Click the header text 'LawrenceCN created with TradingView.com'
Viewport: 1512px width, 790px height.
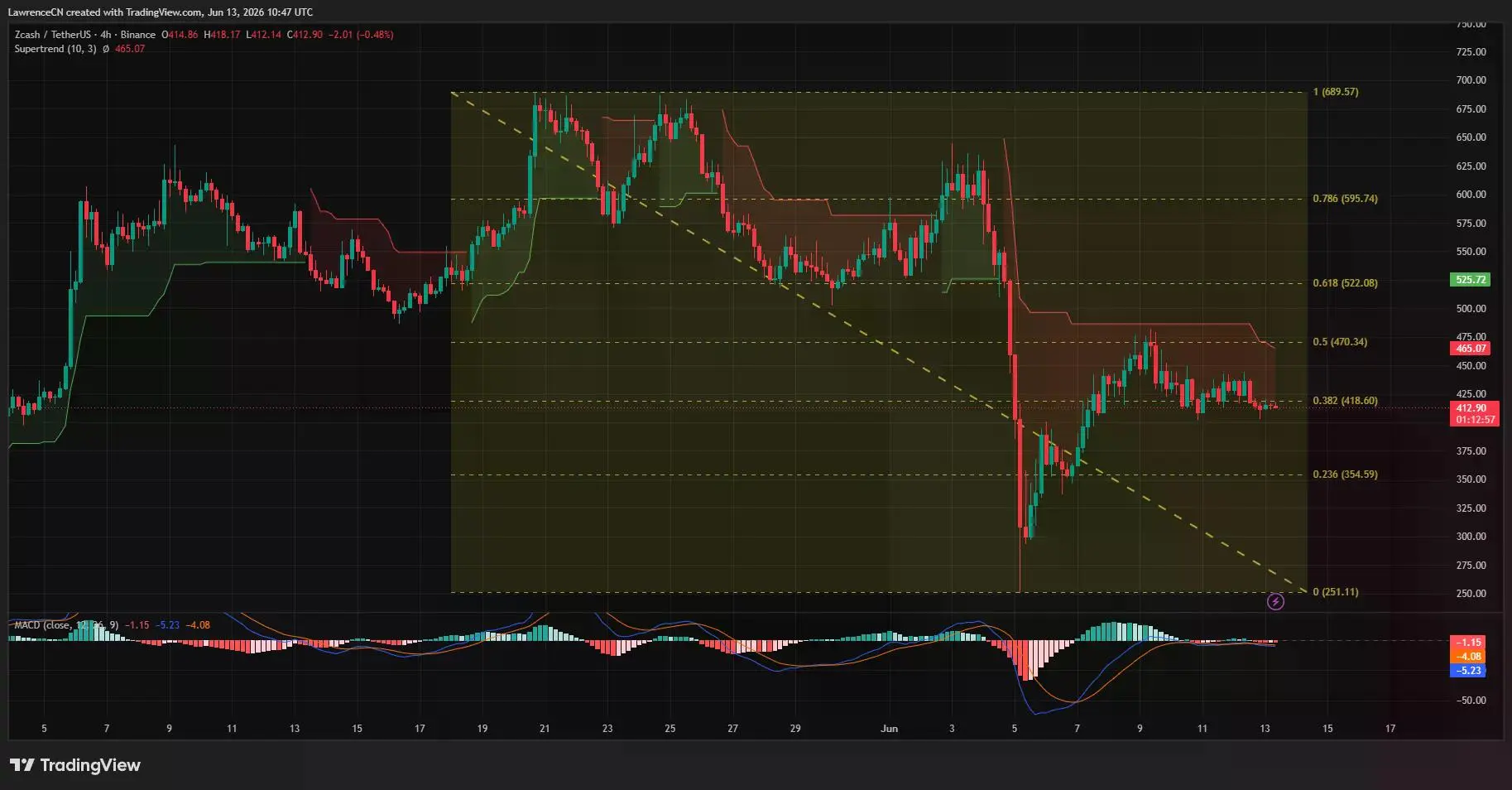[x=105, y=12]
